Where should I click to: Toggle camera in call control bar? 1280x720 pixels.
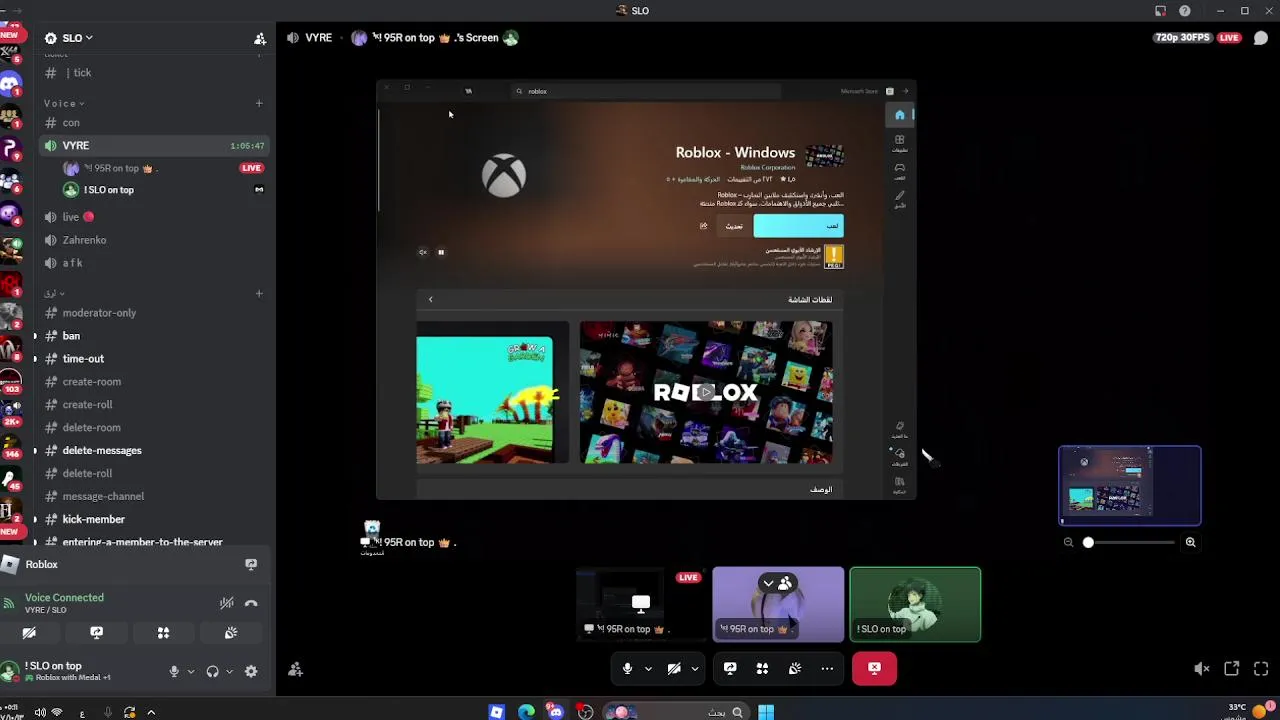[674, 668]
